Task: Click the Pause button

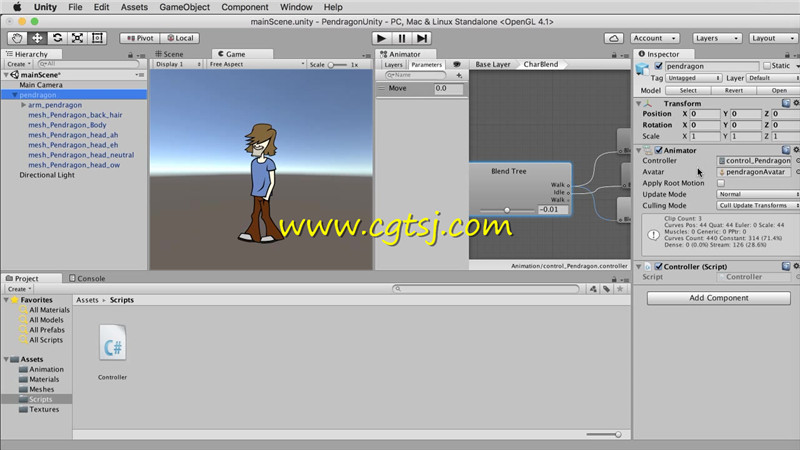Action: pyautogui.click(x=402, y=38)
